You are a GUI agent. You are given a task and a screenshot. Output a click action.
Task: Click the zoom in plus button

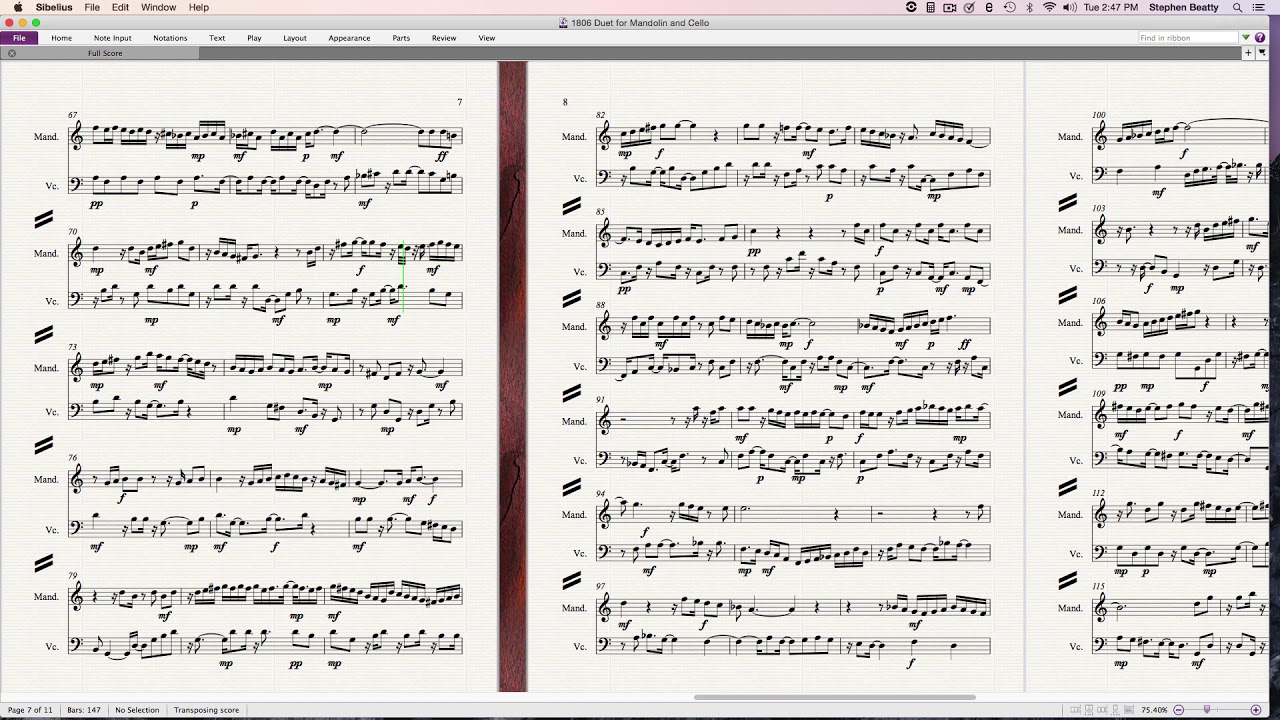[x=1256, y=710]
